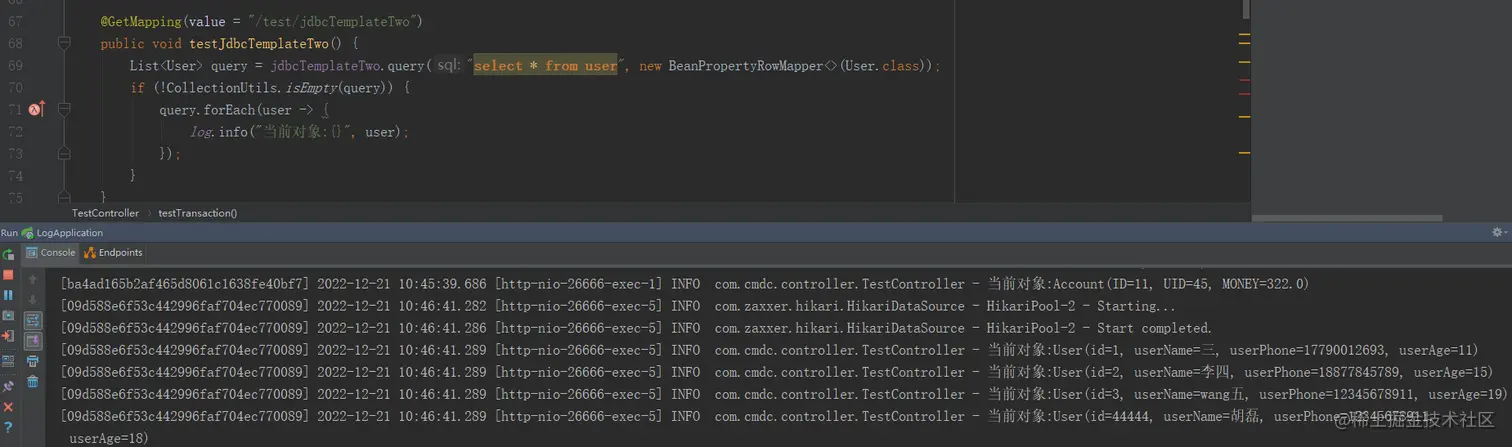Viewport: 1512px width, 447px height.
Task: Click the sql: parameter hint on line 69
Action: point(448,65)
